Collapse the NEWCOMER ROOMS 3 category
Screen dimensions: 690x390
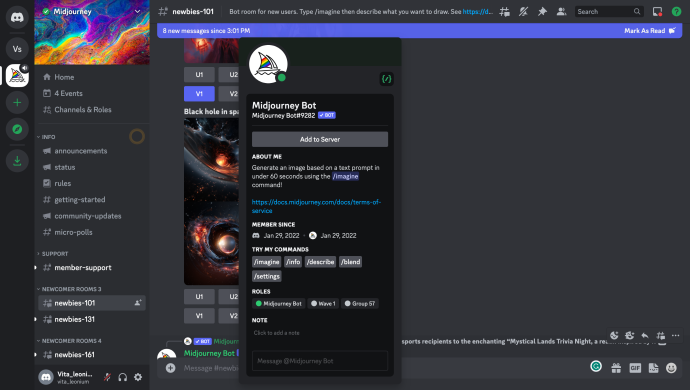[69, 289]
